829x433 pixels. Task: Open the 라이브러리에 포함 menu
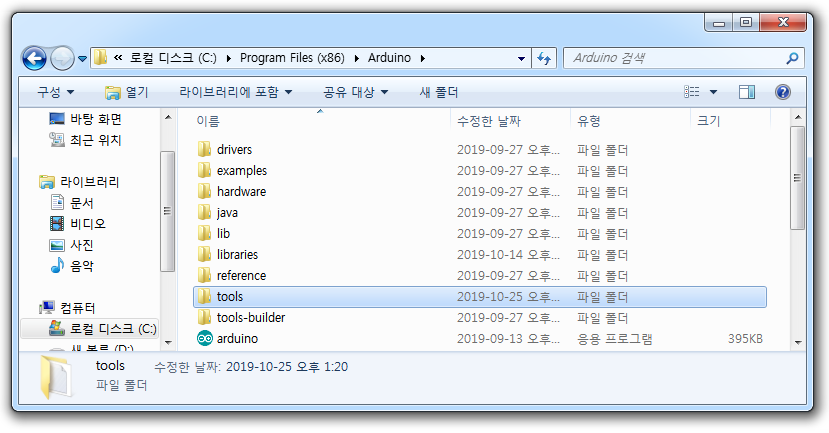click(x=235, y=92)
